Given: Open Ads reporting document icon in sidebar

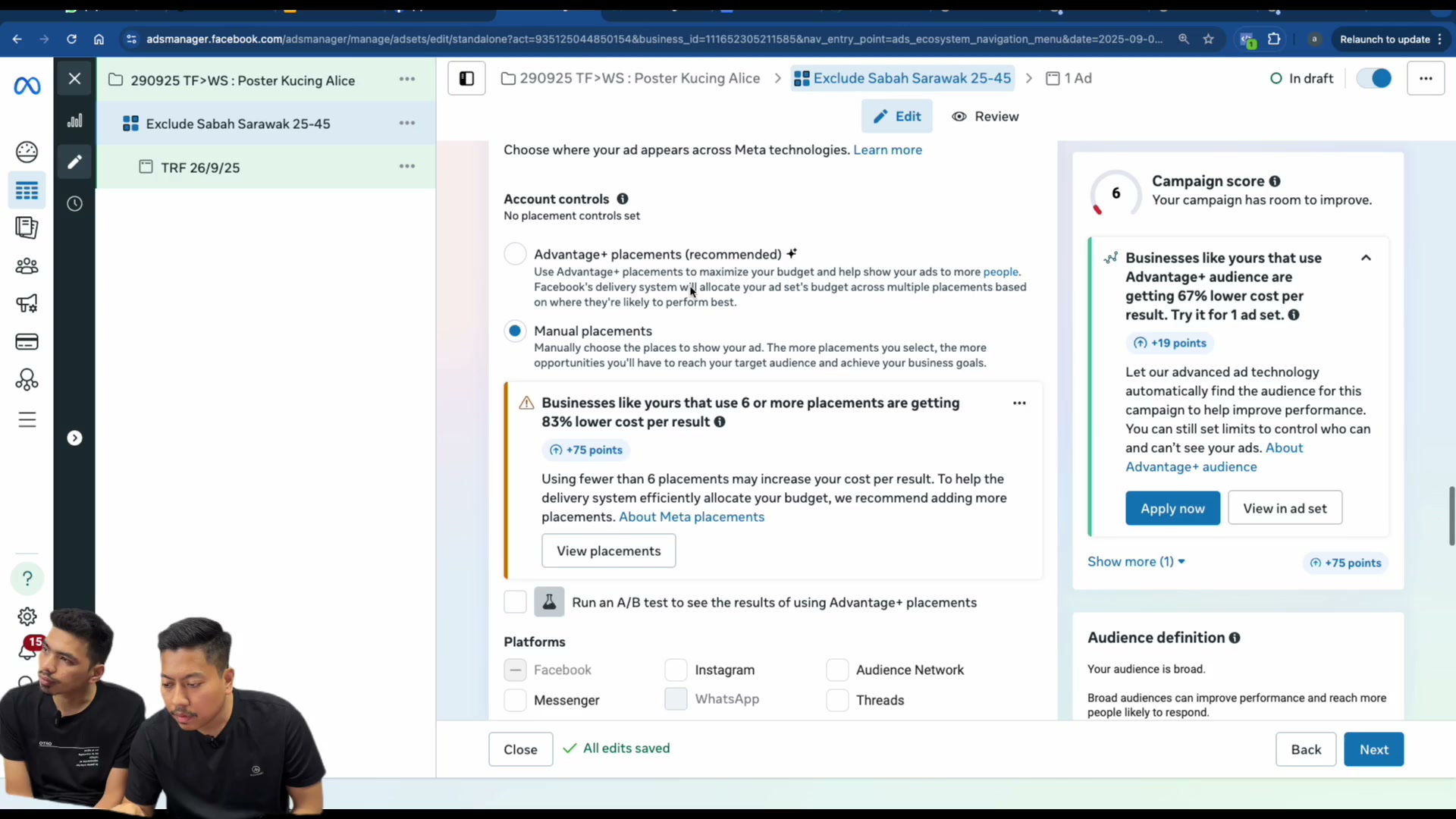Looking at the screenshot, I should point(27,228).
